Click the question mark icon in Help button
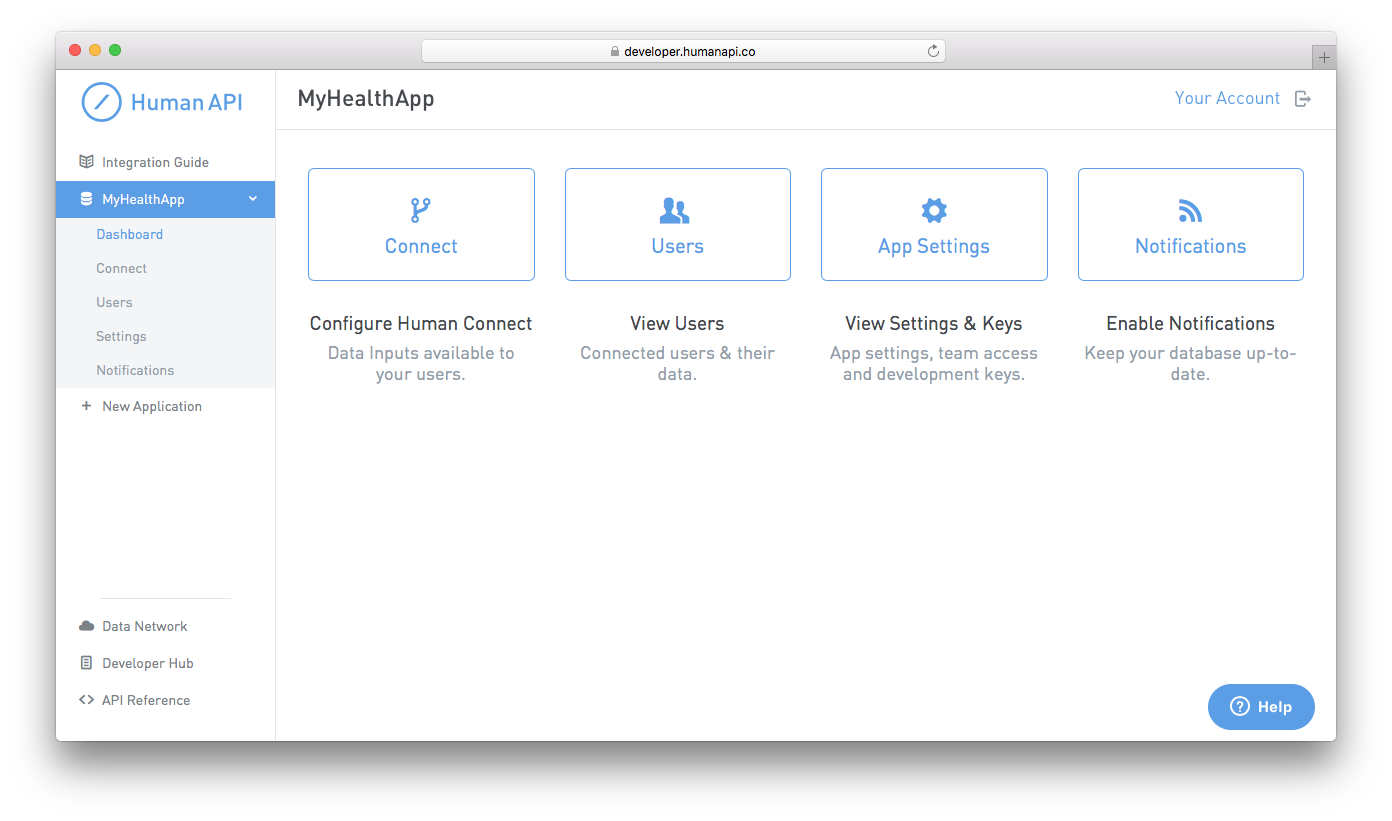 pyautogui.click(x=1240, y=706)
